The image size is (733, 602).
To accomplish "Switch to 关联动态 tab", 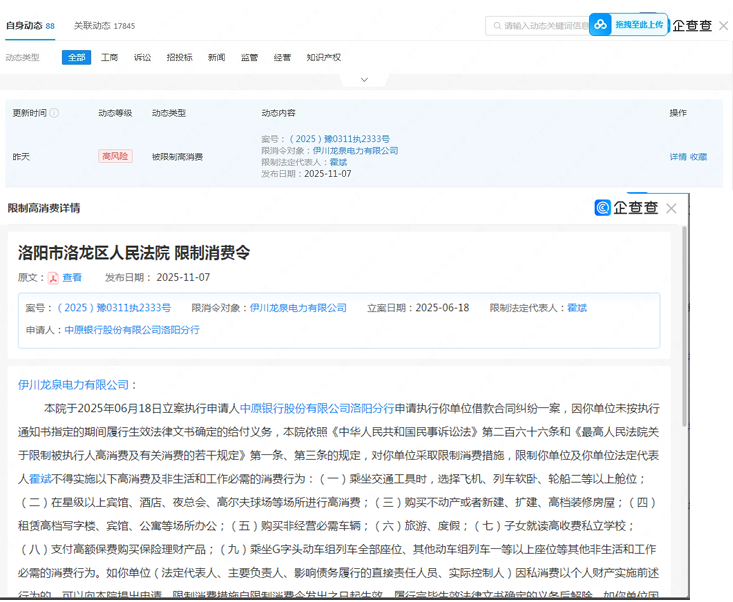I will click(104, 25).
